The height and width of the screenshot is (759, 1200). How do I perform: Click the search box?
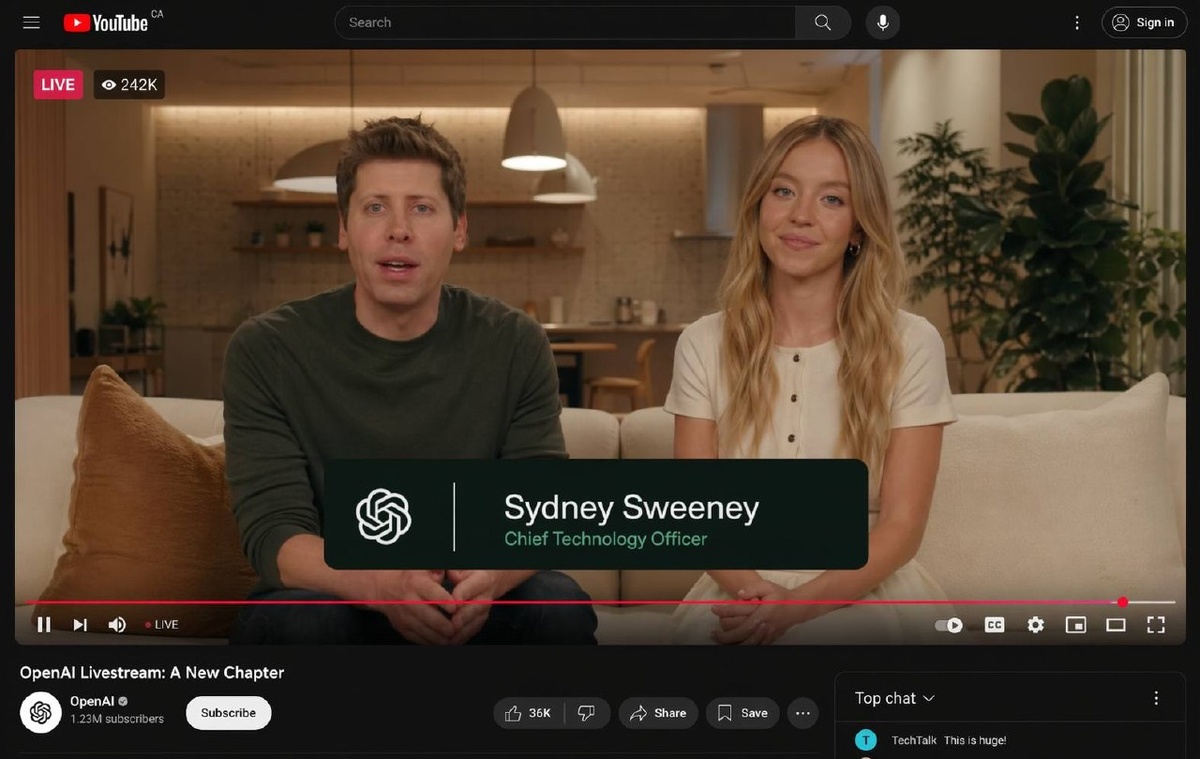(565, 22)
